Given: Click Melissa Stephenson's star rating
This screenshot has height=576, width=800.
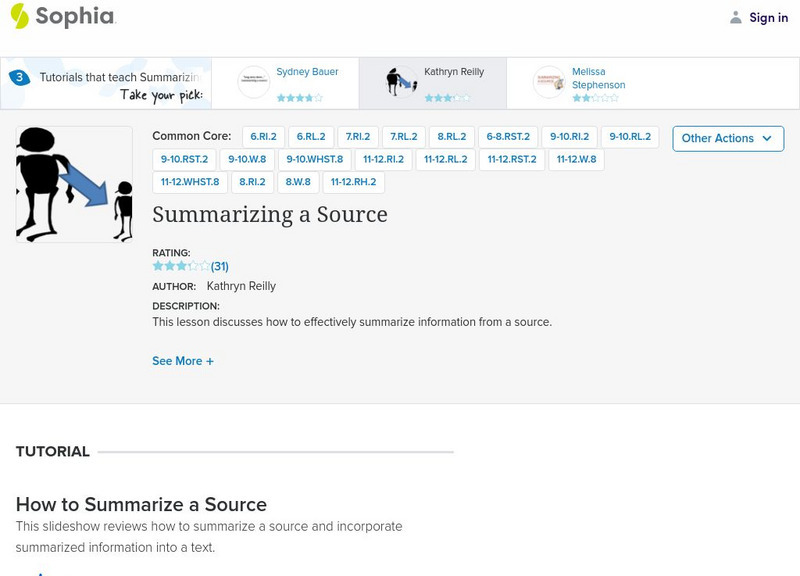Looking at the screenshot, I should 595,97.
